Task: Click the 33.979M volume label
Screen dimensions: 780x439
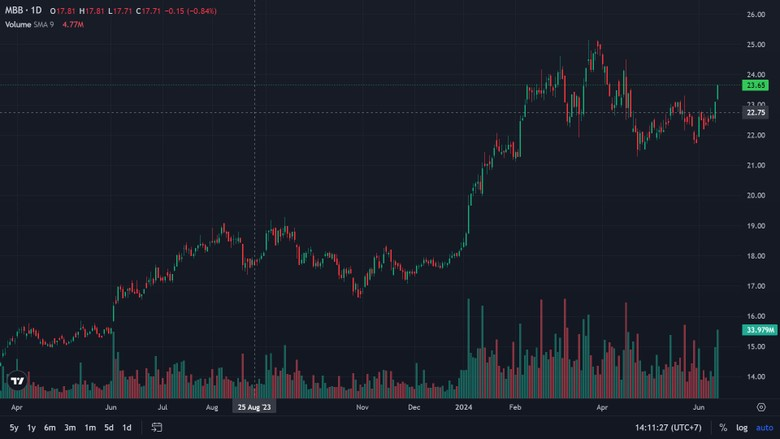Action: pyautogui.click(x=760, y=330)
